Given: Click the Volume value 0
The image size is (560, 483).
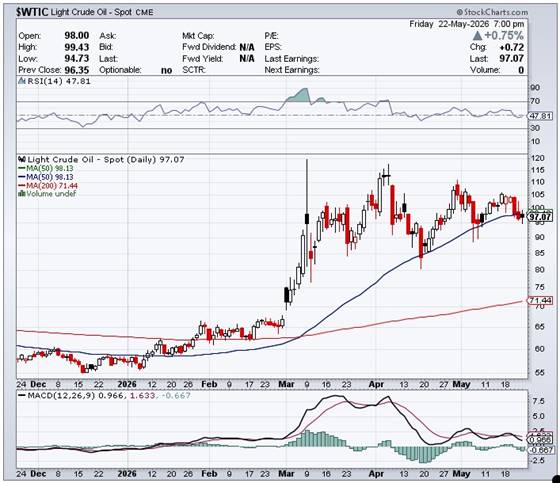Looking at the screenshot, I should click(521, 70).
